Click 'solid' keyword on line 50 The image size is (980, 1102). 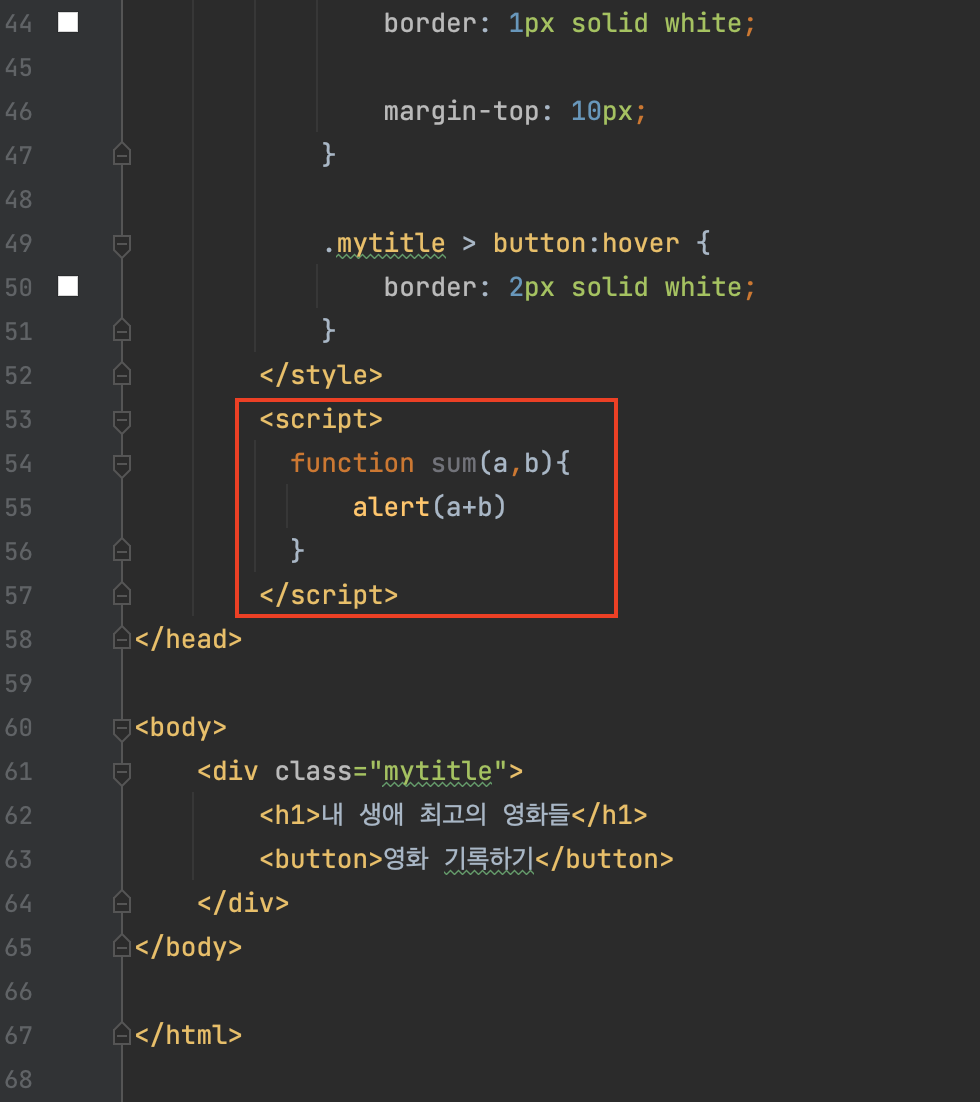point(610,287)
